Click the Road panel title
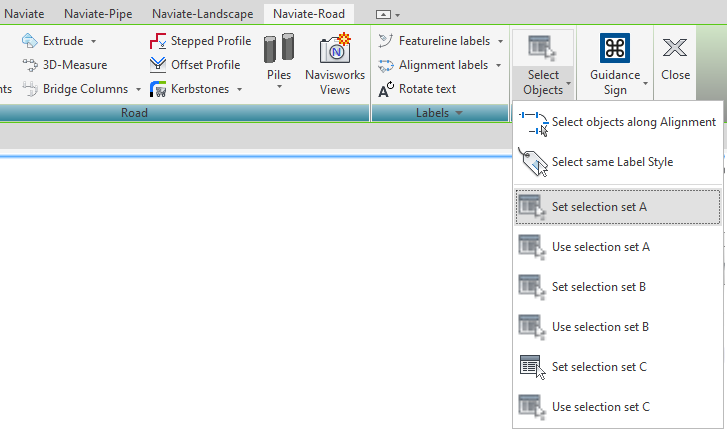This screenshot has height=433, width=727. 134,113
